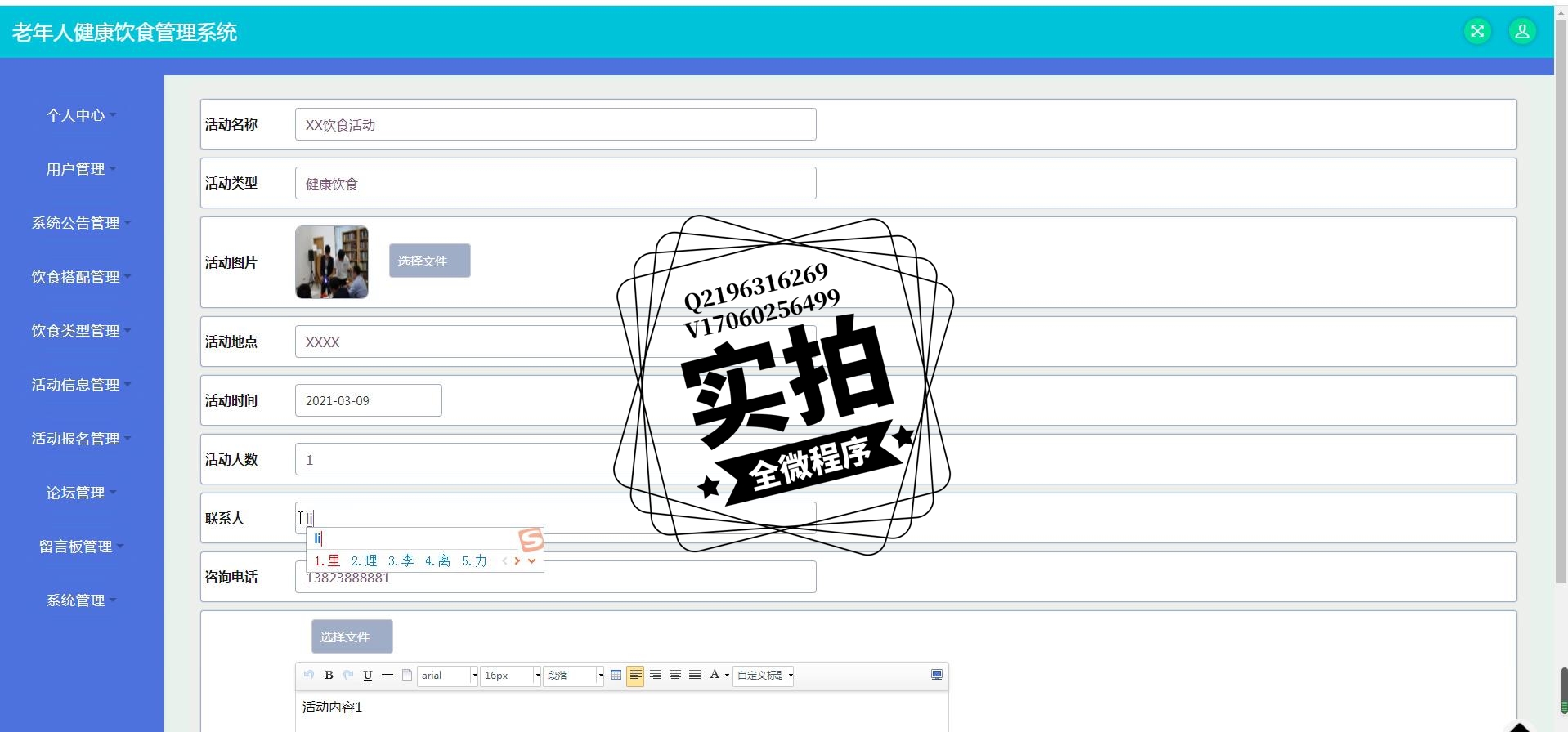1568x732 pixels.
Task: Click 选择文件 button beside activity image
Action: [x=429, y=261]
